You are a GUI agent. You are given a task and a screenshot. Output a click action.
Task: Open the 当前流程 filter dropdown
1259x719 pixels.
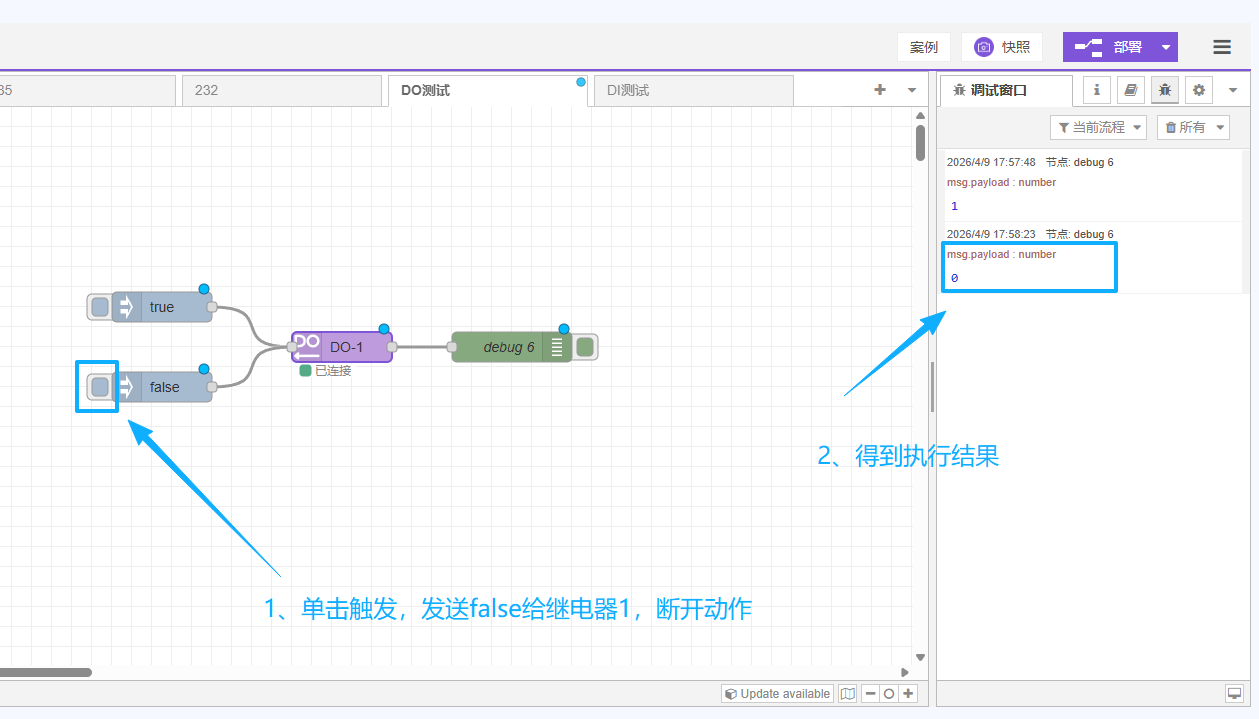1097,127
